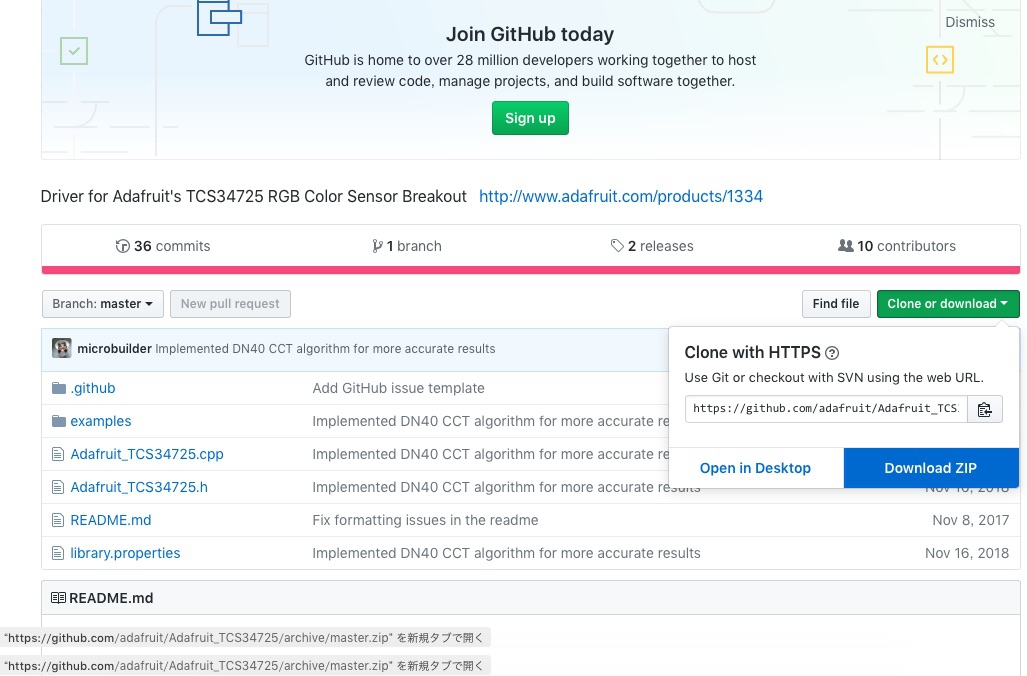Open README.md in the file list
The image size is (1027, 676).
coord(111,520)
